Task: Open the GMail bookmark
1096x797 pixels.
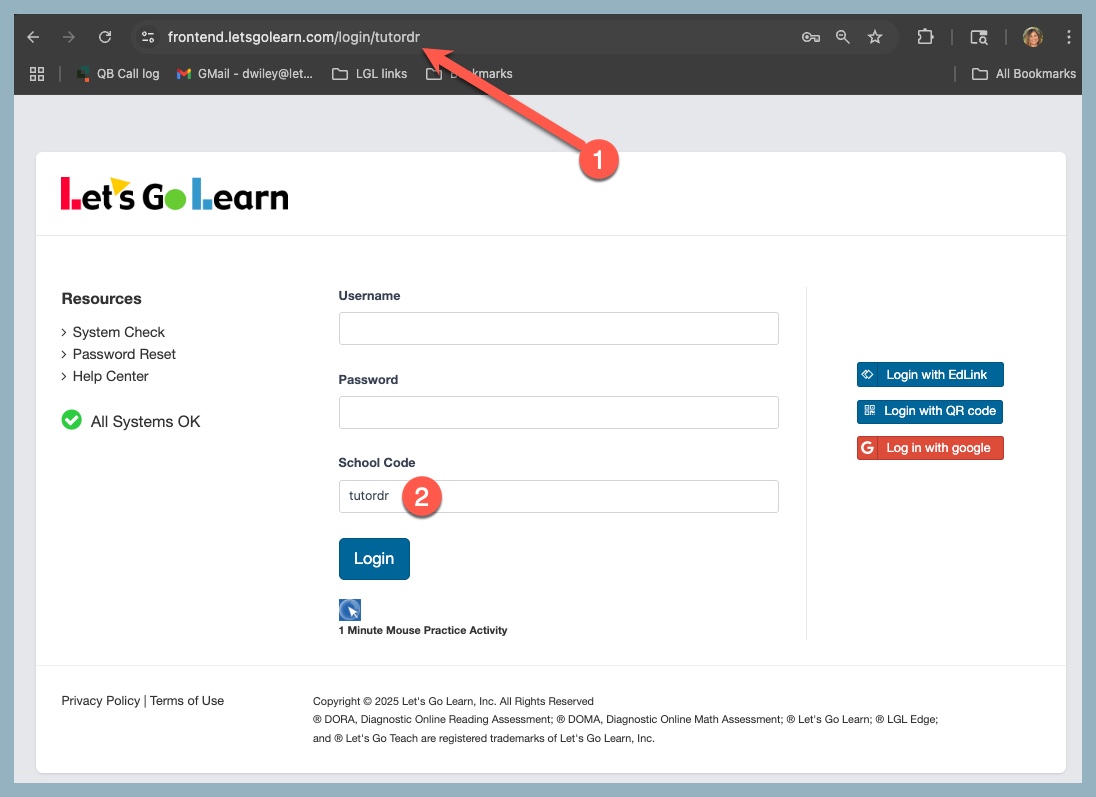Action: pyautogui.click(x=244, y=73)
